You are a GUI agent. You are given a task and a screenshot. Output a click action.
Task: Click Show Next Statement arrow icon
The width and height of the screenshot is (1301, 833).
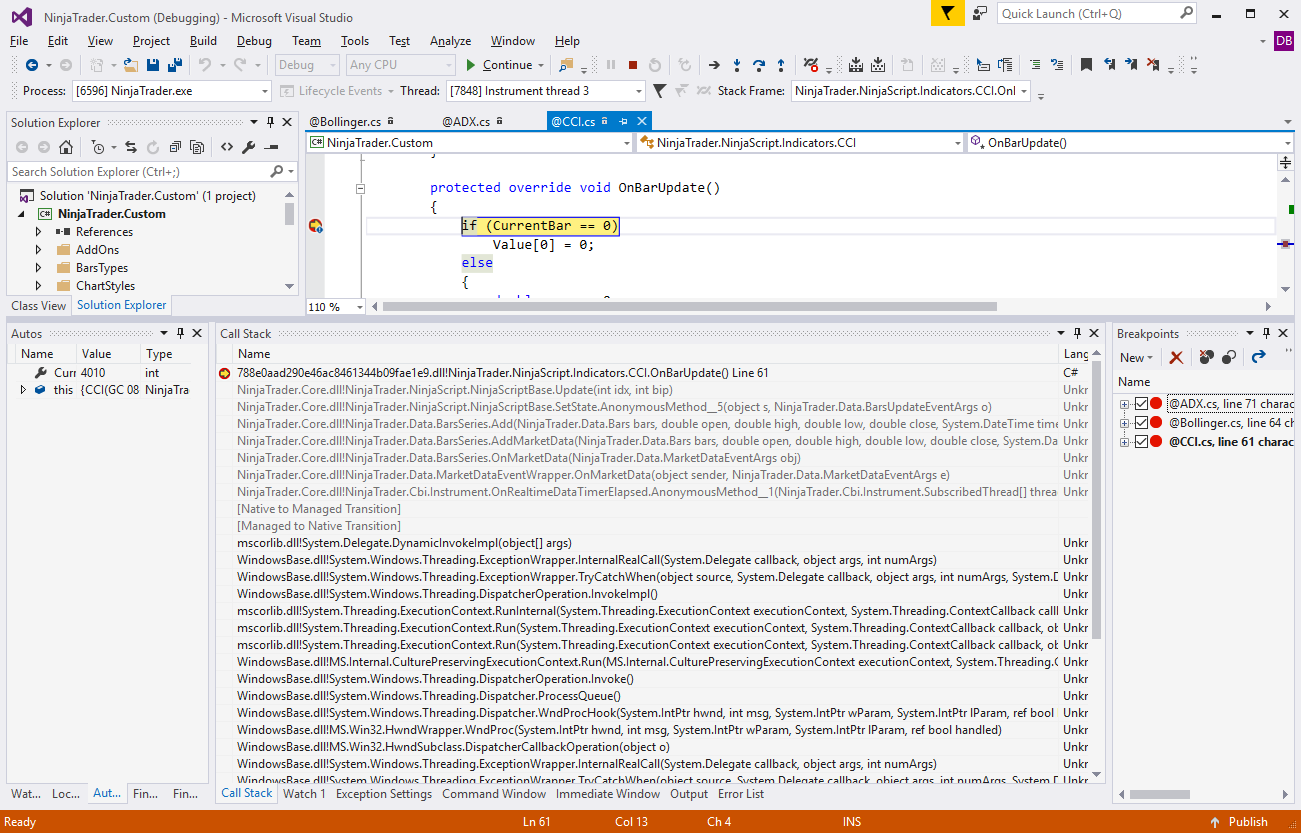pyautogui.click(x=714, y=65)
